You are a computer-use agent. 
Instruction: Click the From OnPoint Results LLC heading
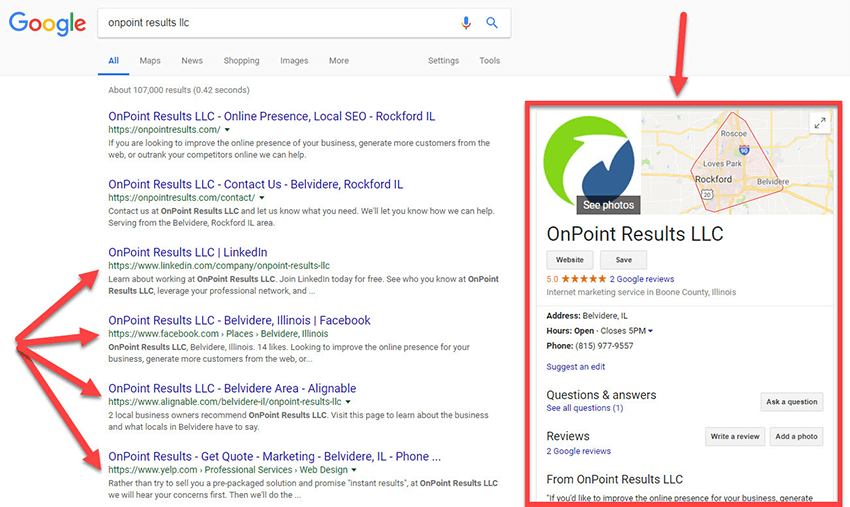[x=615, y=479]
